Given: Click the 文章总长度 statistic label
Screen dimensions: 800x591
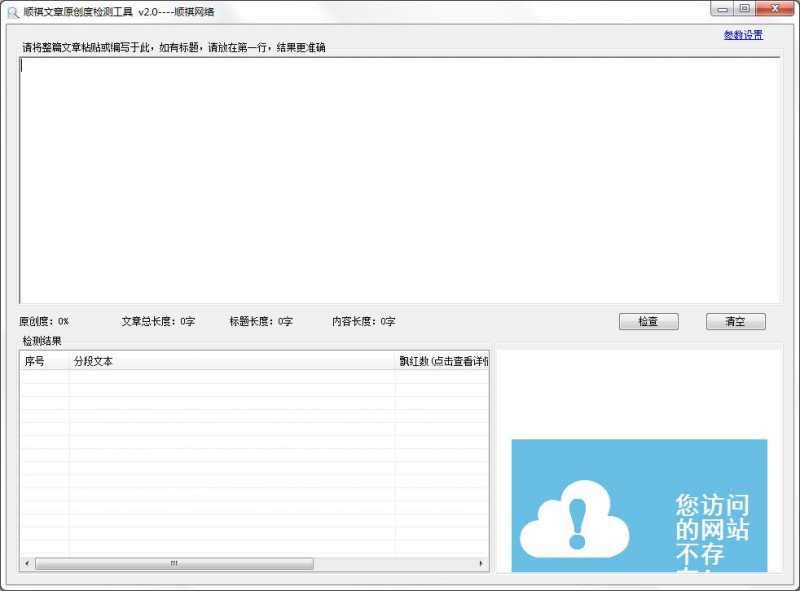Looking at the screenshot, I should (155, 321).
